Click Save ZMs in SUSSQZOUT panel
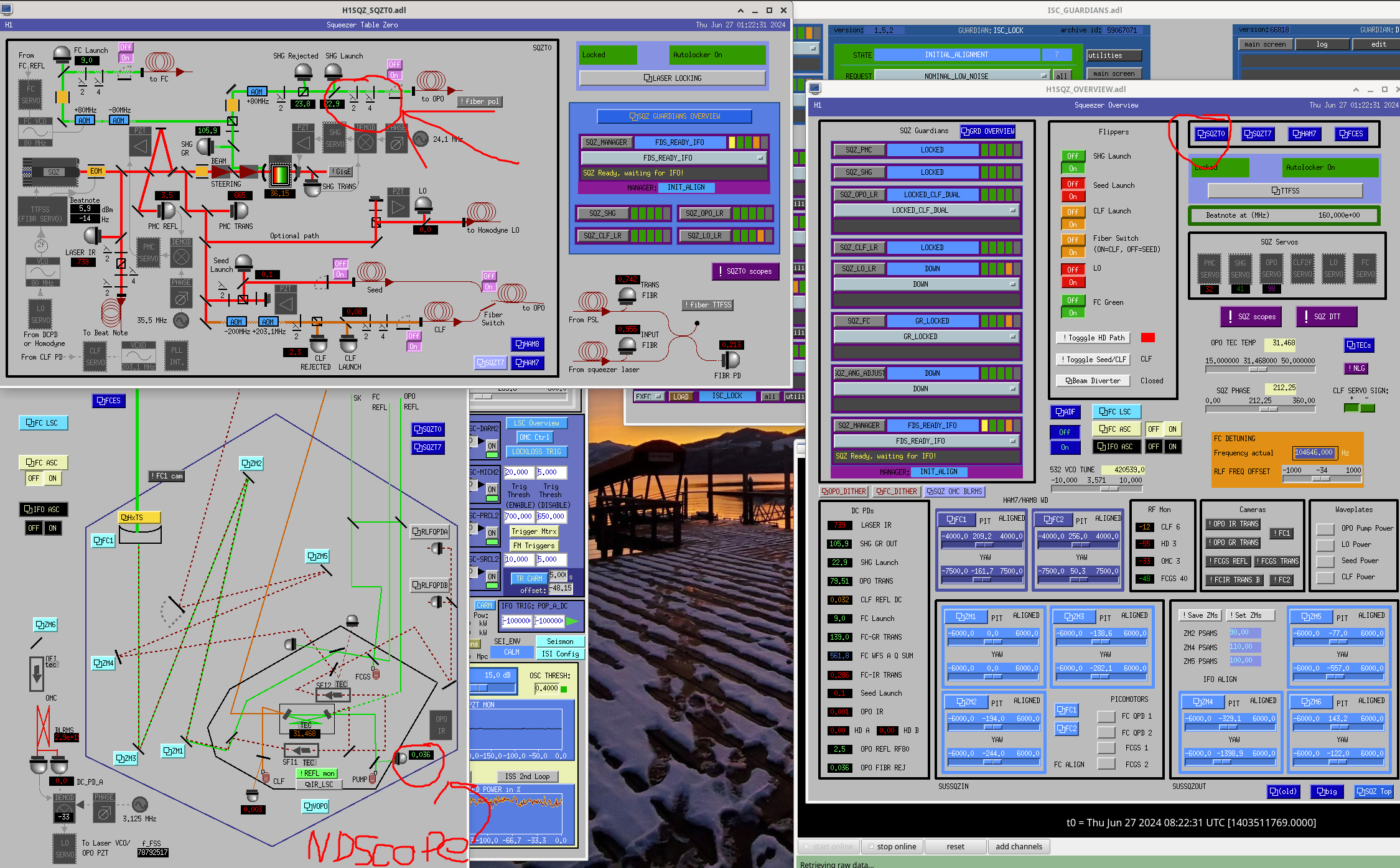This screenshot has width=1400, height=868. tap(1200, 615)
